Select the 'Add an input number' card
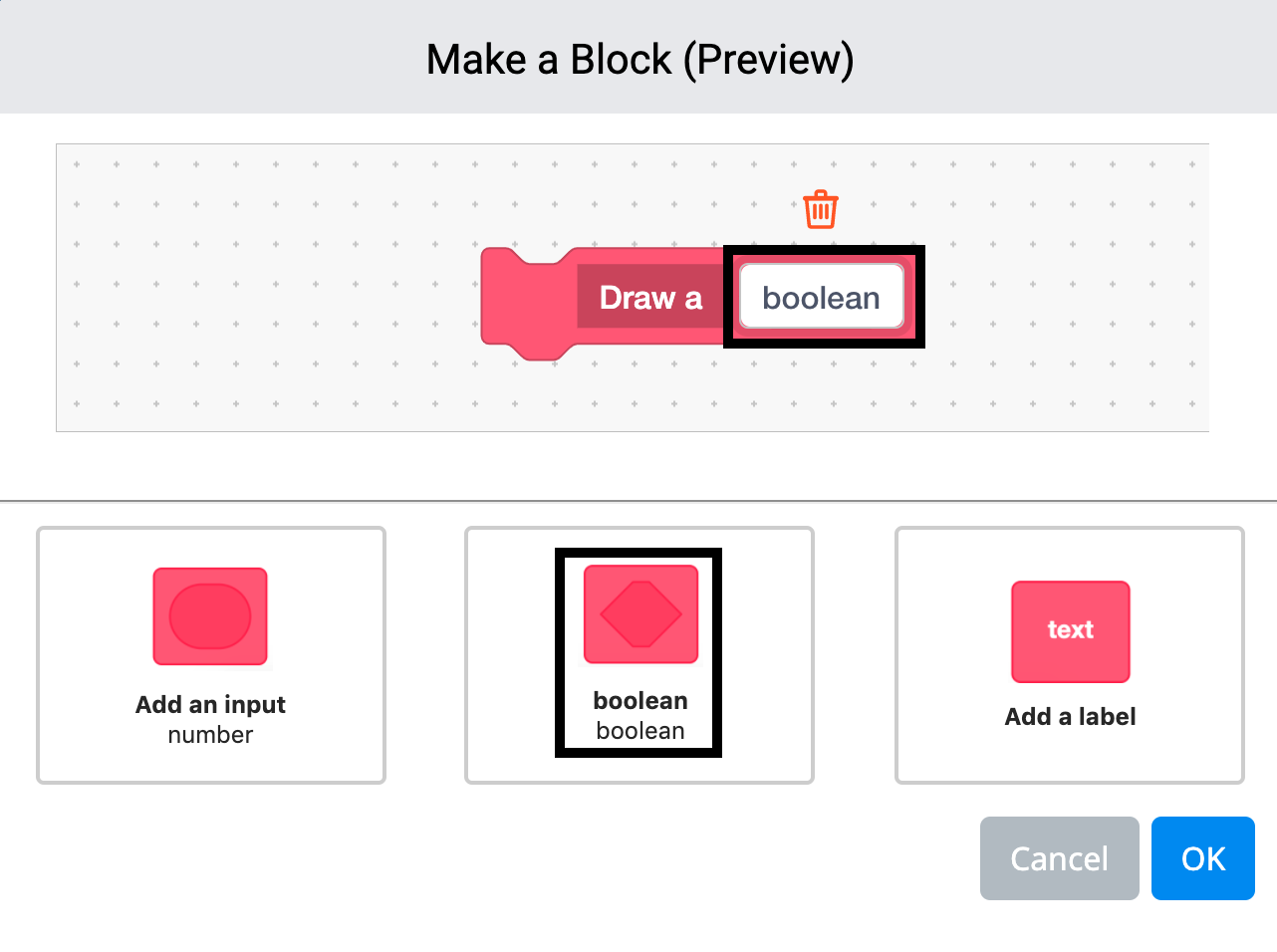Screen dimensions: 1277x952 210,654
